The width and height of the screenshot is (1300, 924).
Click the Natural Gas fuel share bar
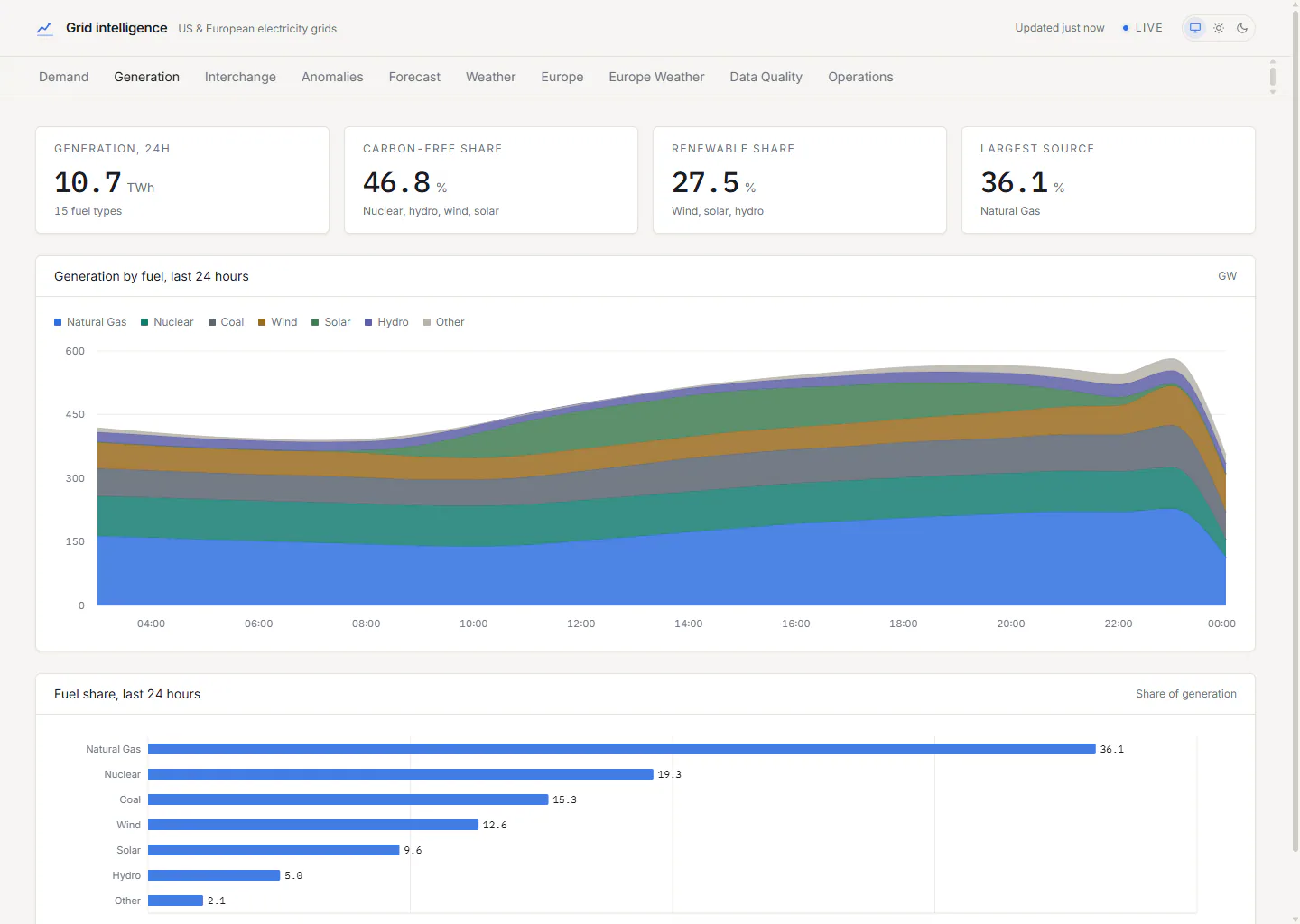click(622, 749)
